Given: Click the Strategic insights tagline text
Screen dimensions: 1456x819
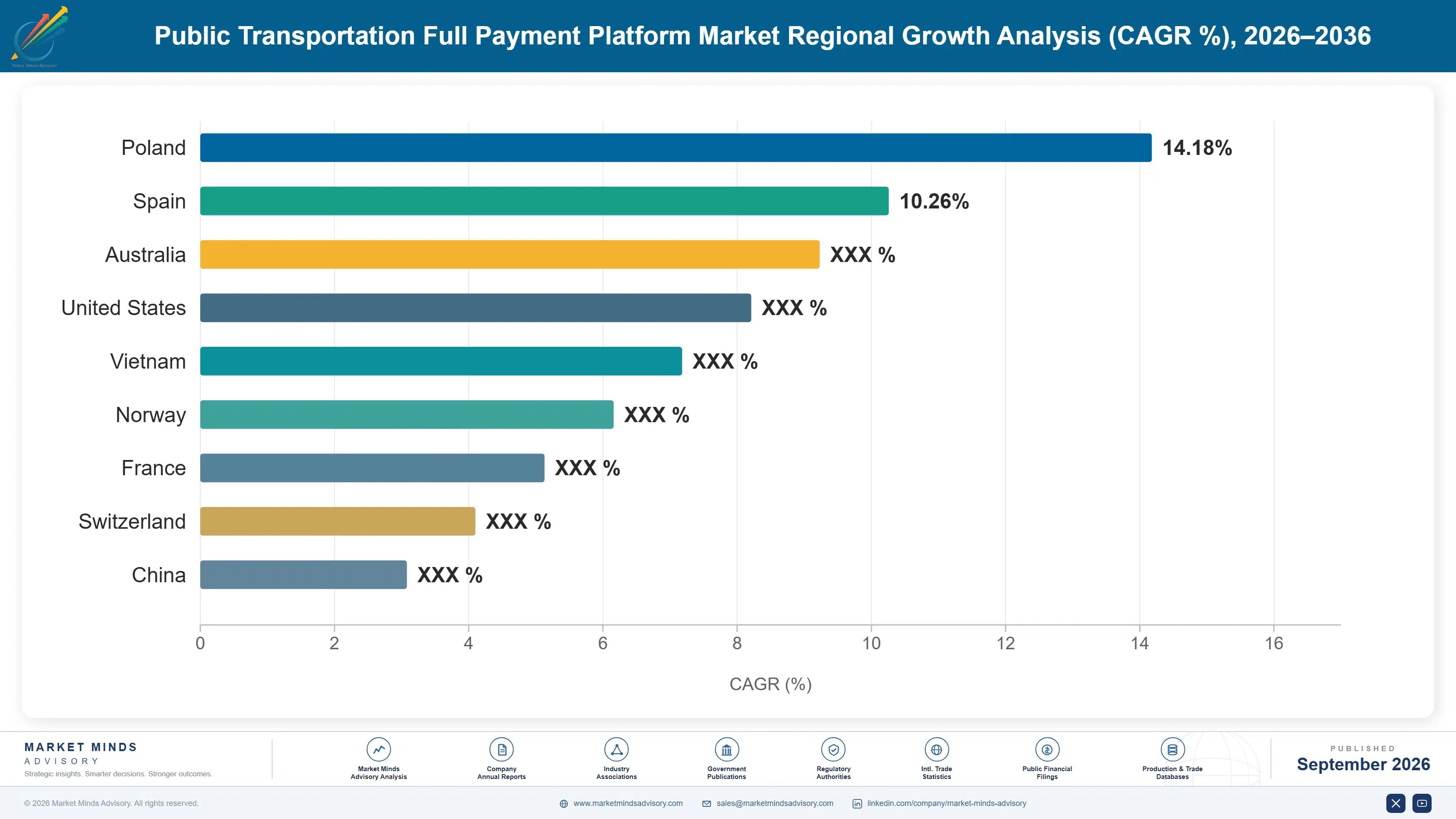Looking at the screenshot, I should click(x=118, y=774).
